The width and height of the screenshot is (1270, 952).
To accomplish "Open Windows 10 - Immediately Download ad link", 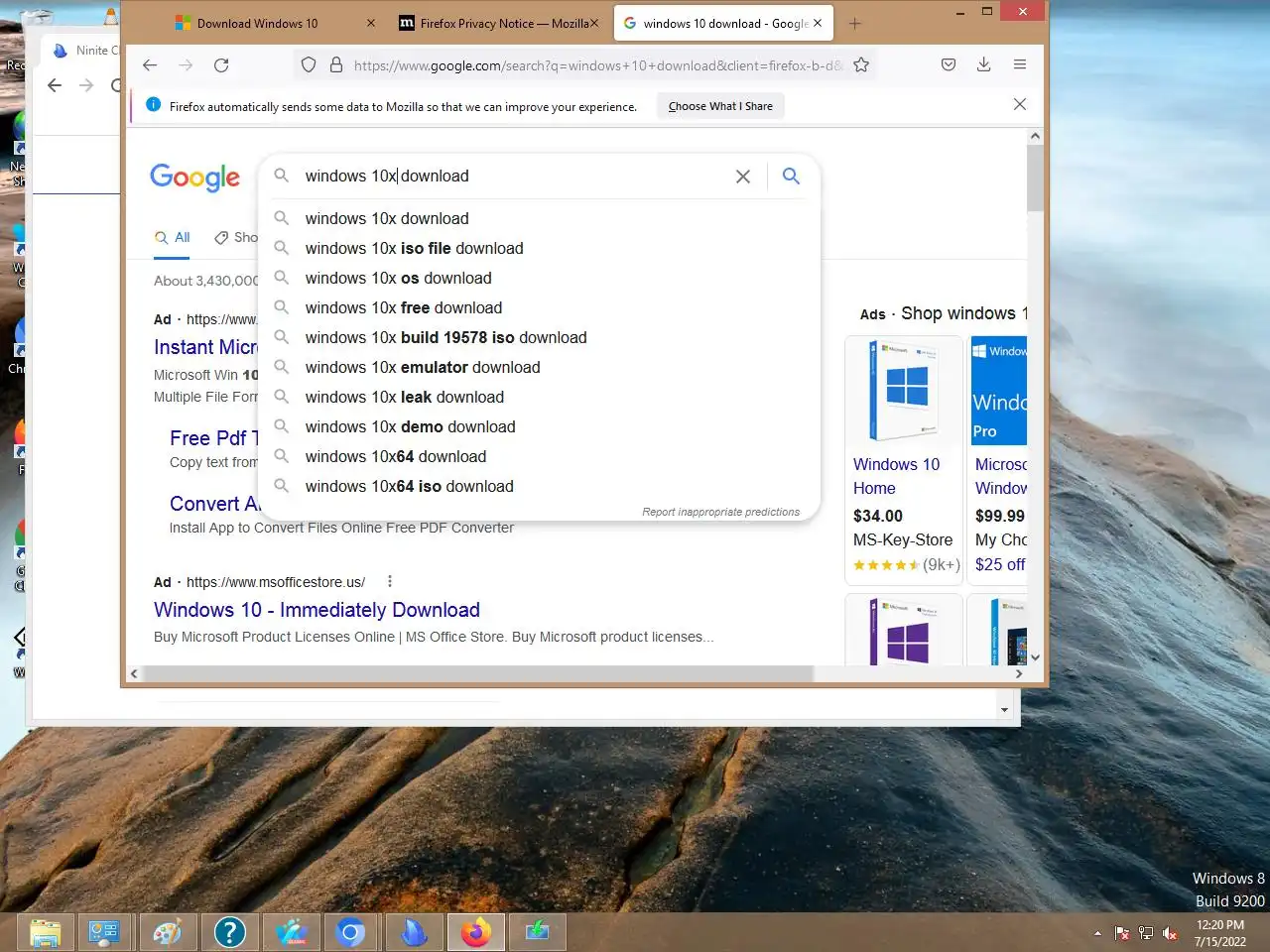I will tap(317, 610).
